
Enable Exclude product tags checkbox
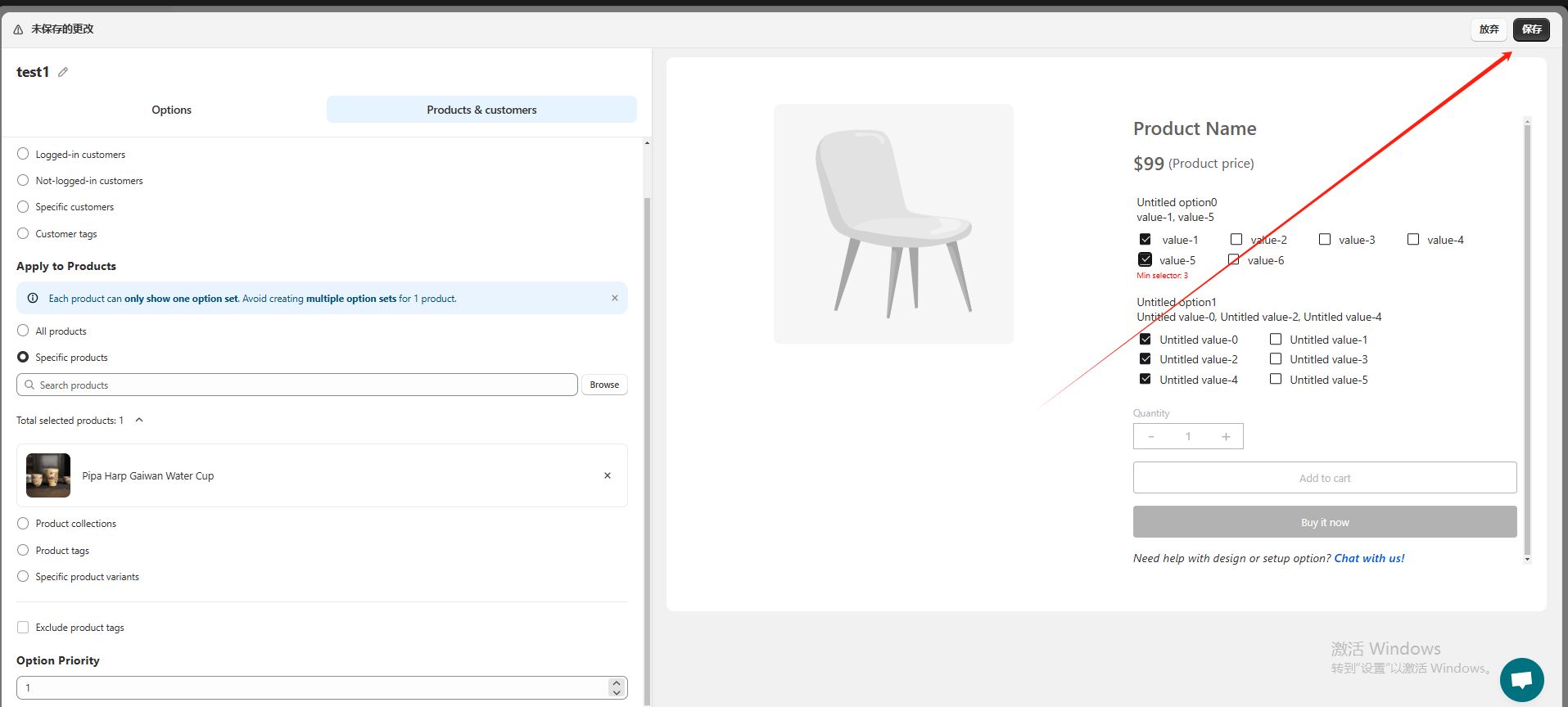23,627
